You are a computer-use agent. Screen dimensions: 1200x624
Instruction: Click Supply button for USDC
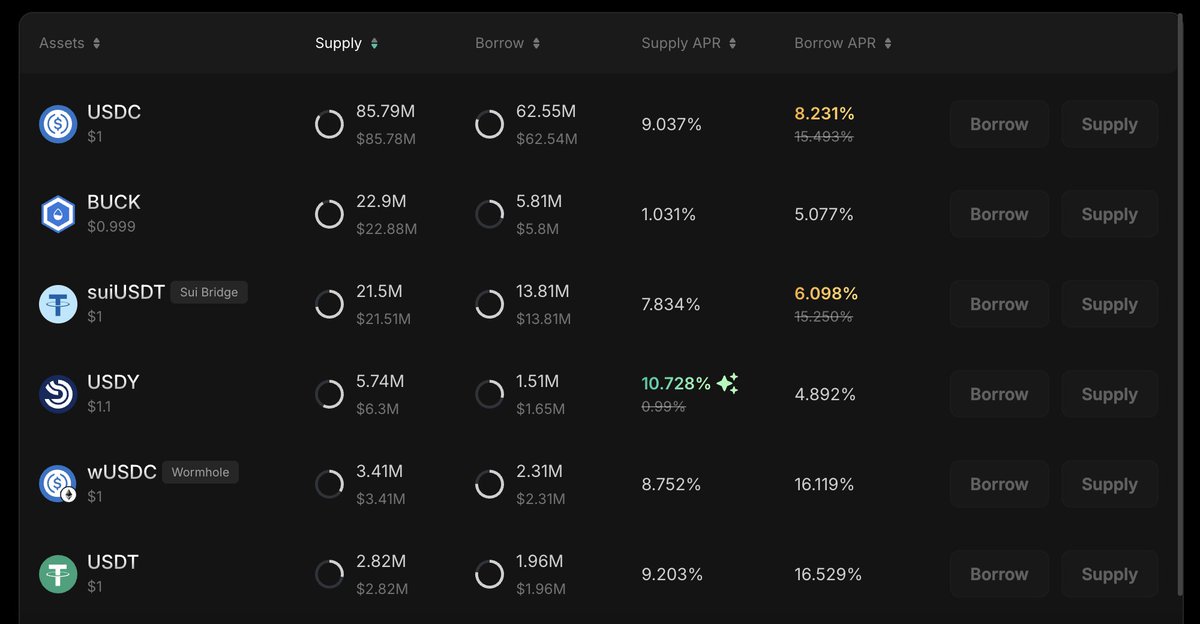pos(1109,124)
